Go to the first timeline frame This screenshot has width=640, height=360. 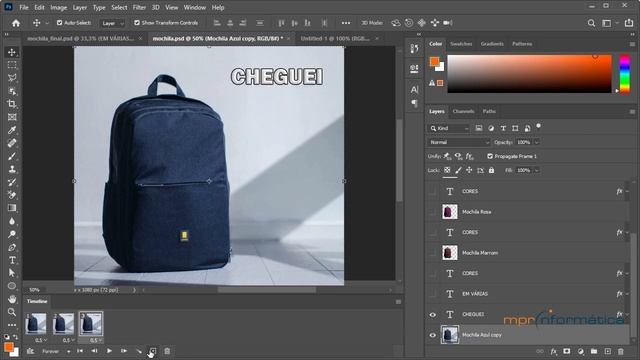[x=80, y=351]
